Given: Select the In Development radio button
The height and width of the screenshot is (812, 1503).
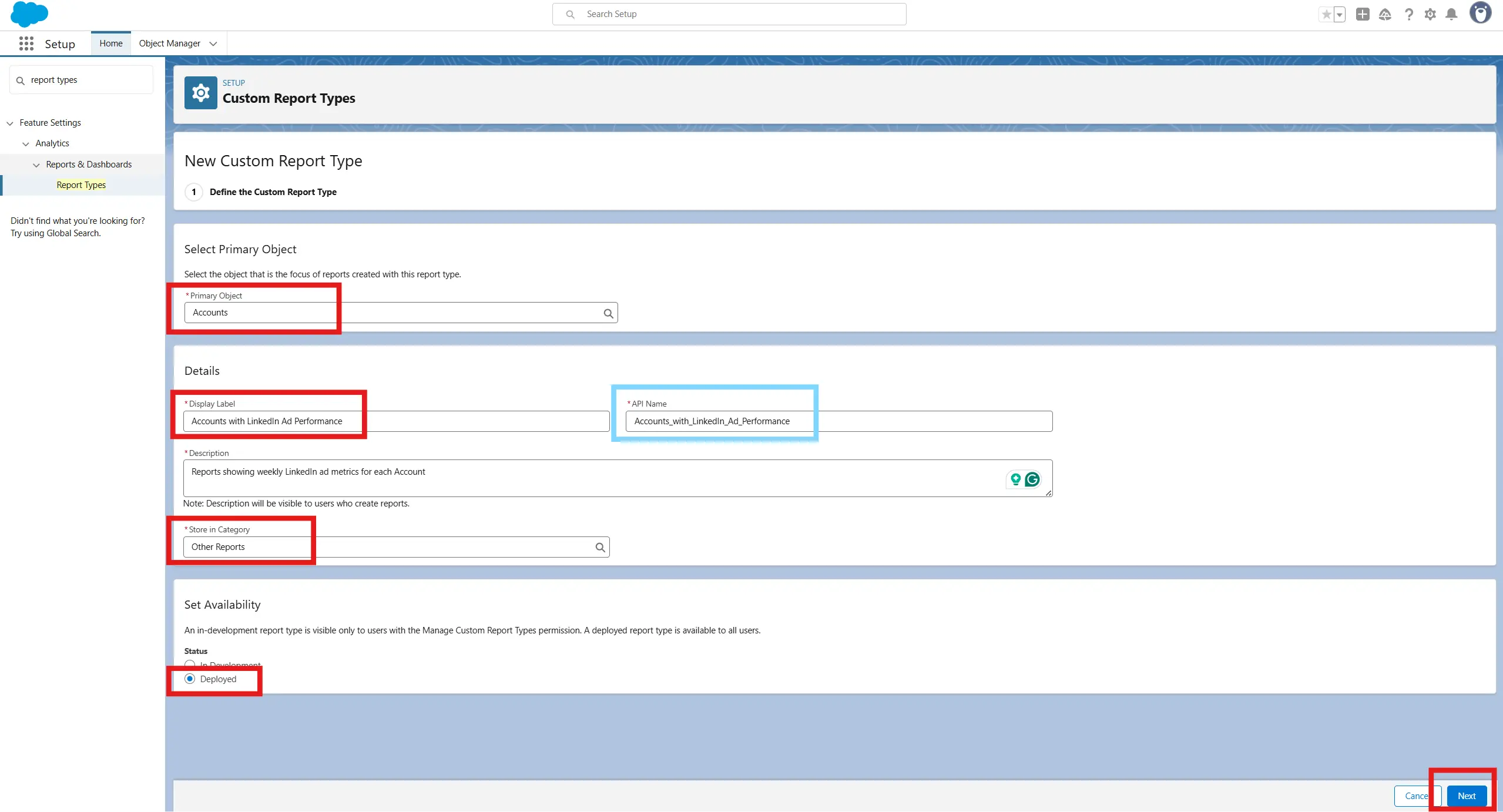Looking at the screenshot, I should pyautogui.click(x=190, y=664).
